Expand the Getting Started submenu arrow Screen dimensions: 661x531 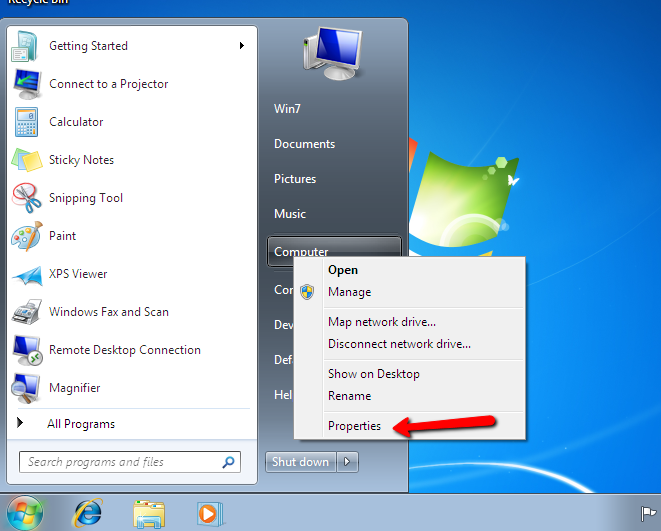click(242, 46)
